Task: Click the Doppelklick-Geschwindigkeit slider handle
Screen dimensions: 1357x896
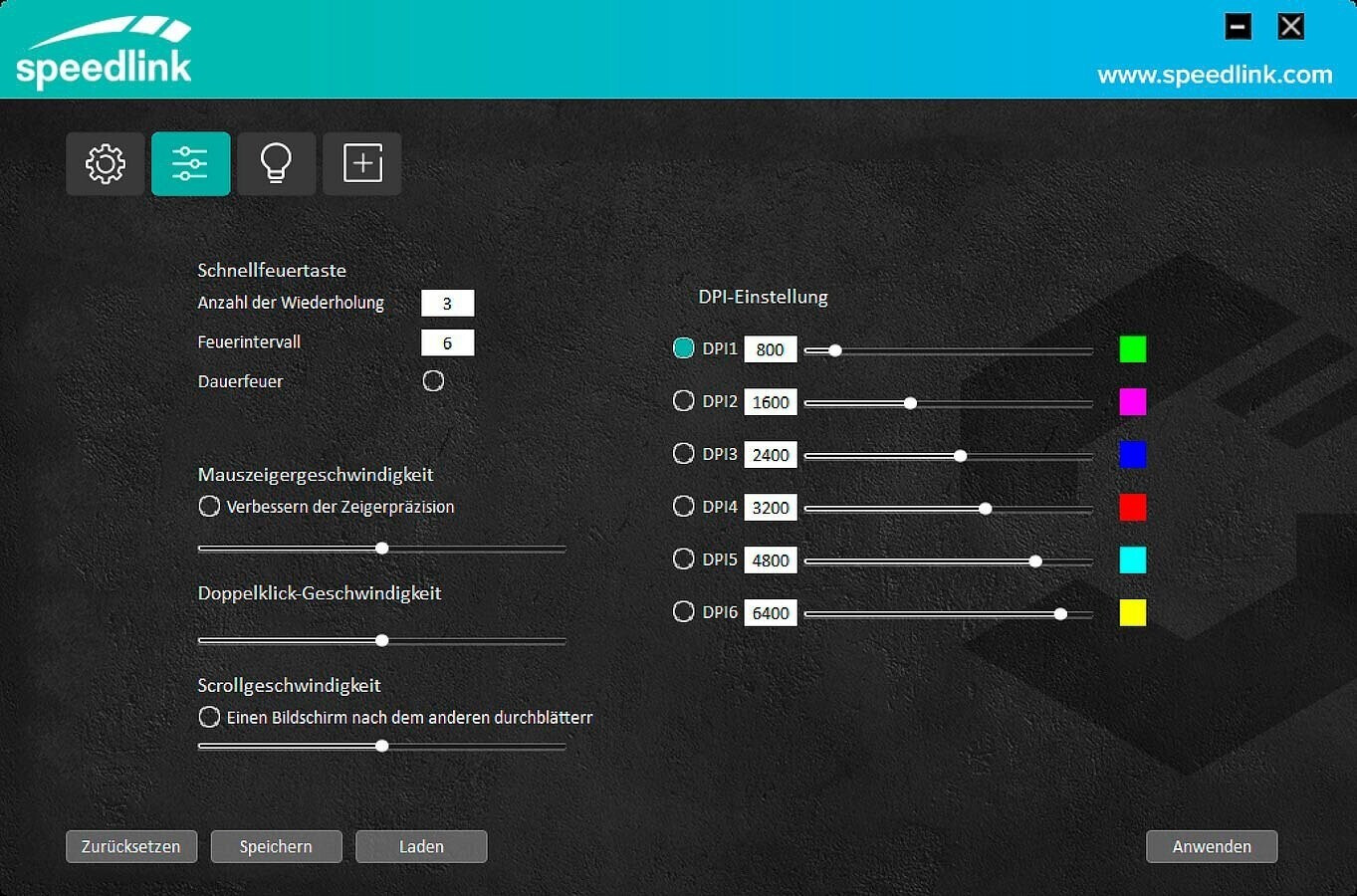Action: tap(382, 641)
